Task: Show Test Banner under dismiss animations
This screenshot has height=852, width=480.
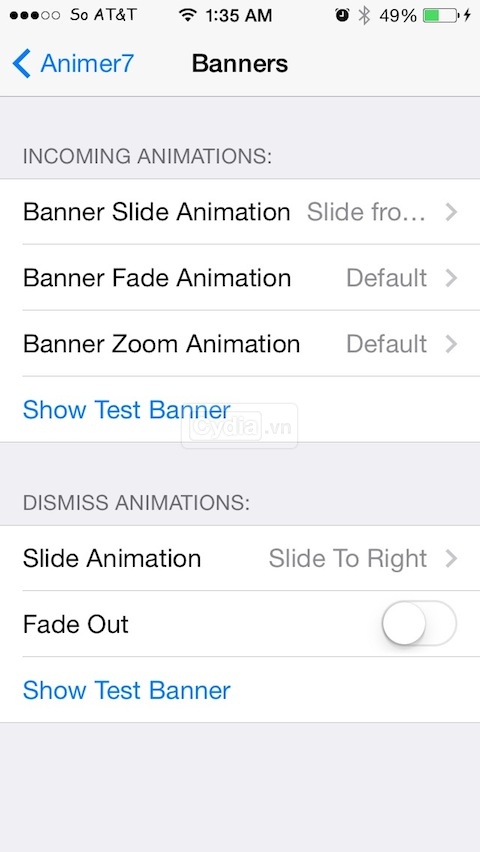Action: (127, 690)
